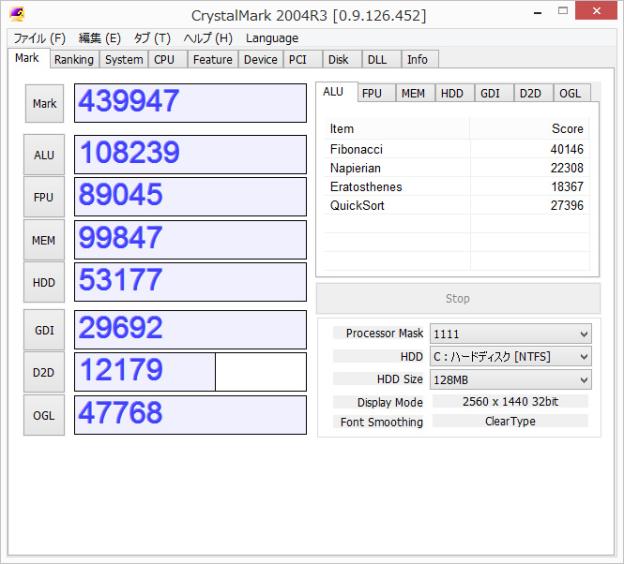Select the HDD detail tab
Screen dimensions: 624x564
(x=454, y=93)
